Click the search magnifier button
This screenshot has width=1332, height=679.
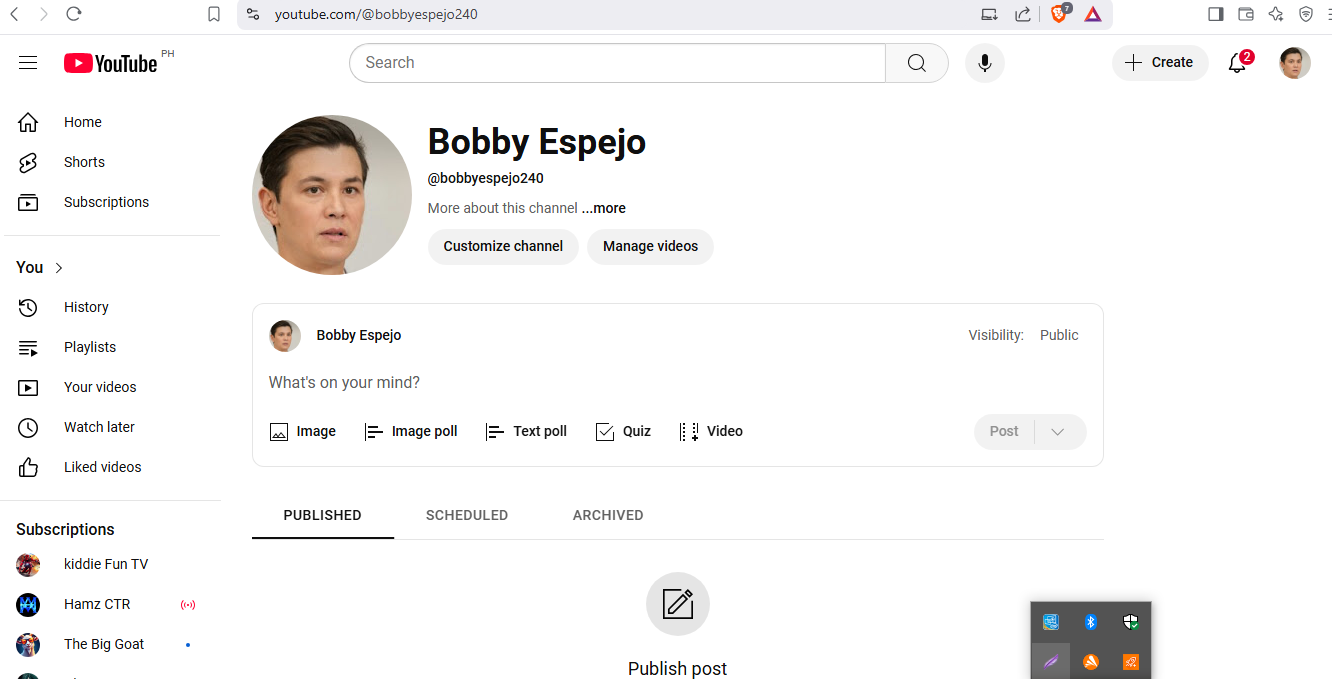[917, 63]
